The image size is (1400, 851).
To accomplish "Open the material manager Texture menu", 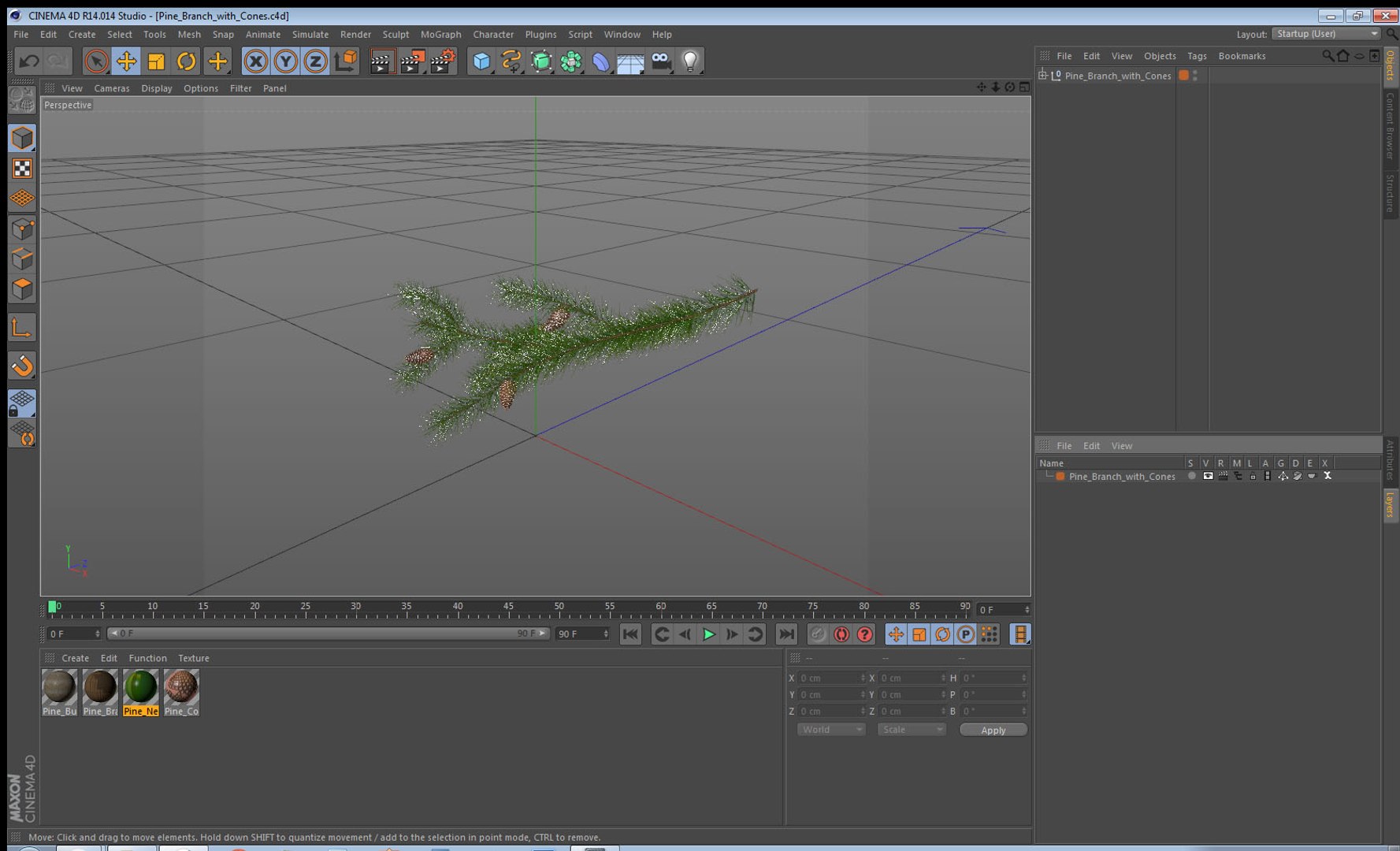I will coord(194,658).
